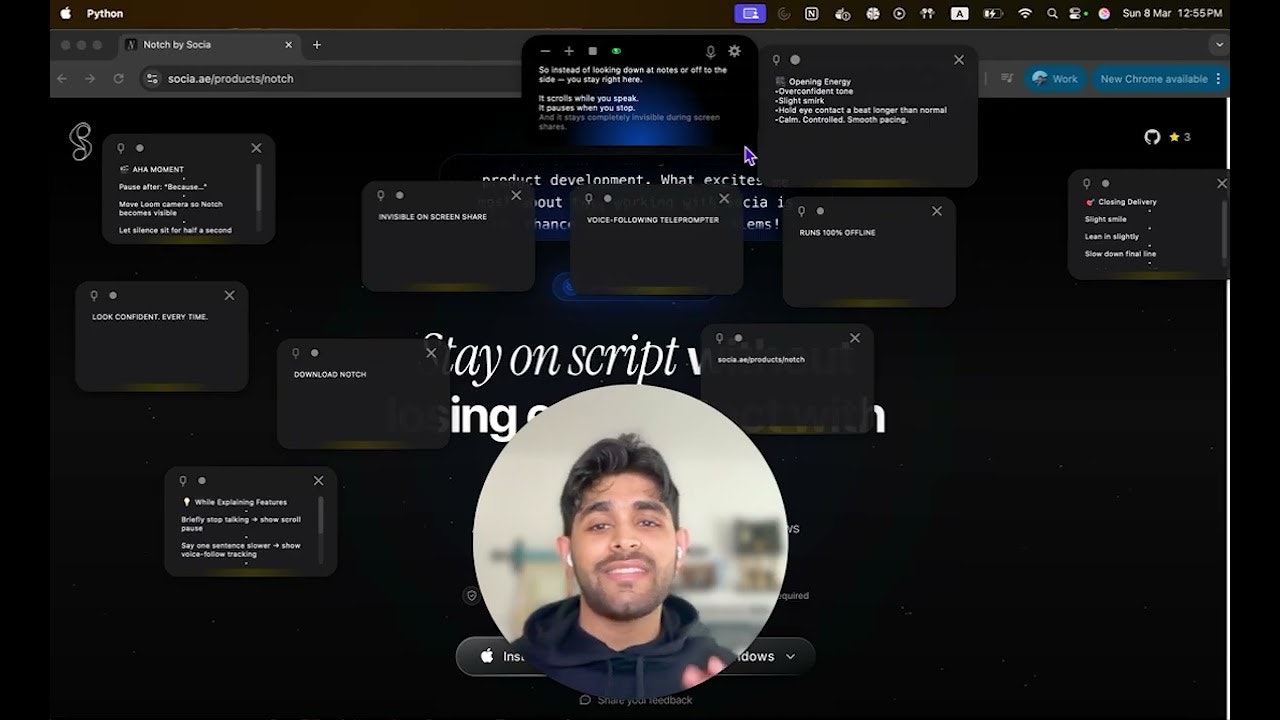1280x720 pixels.
Task: Click the gray dot on RUNS 100% OFFLINE card
Action: point(820,211)
